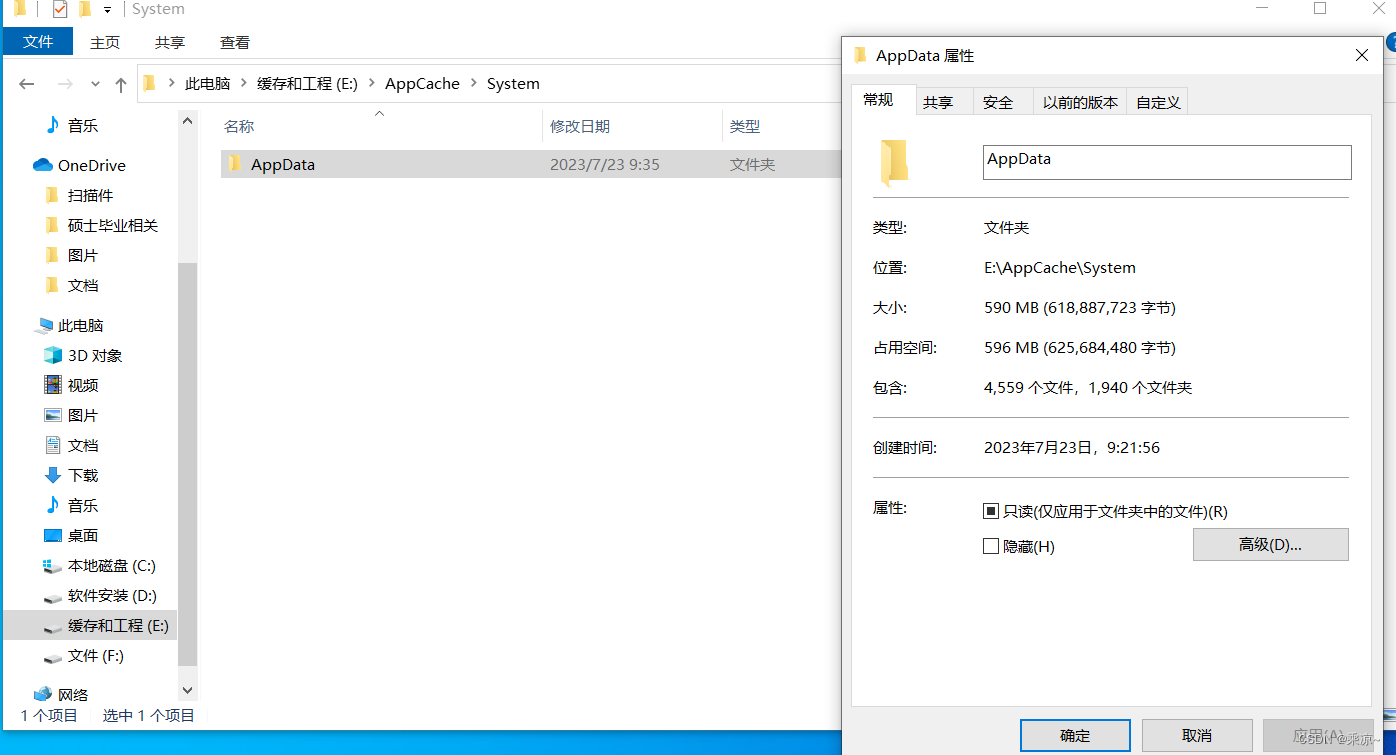Click the date 2023/7/23 9:35 cell
Image resolution: width=1396 pixels, height=755 pixels.
(605, 164)
